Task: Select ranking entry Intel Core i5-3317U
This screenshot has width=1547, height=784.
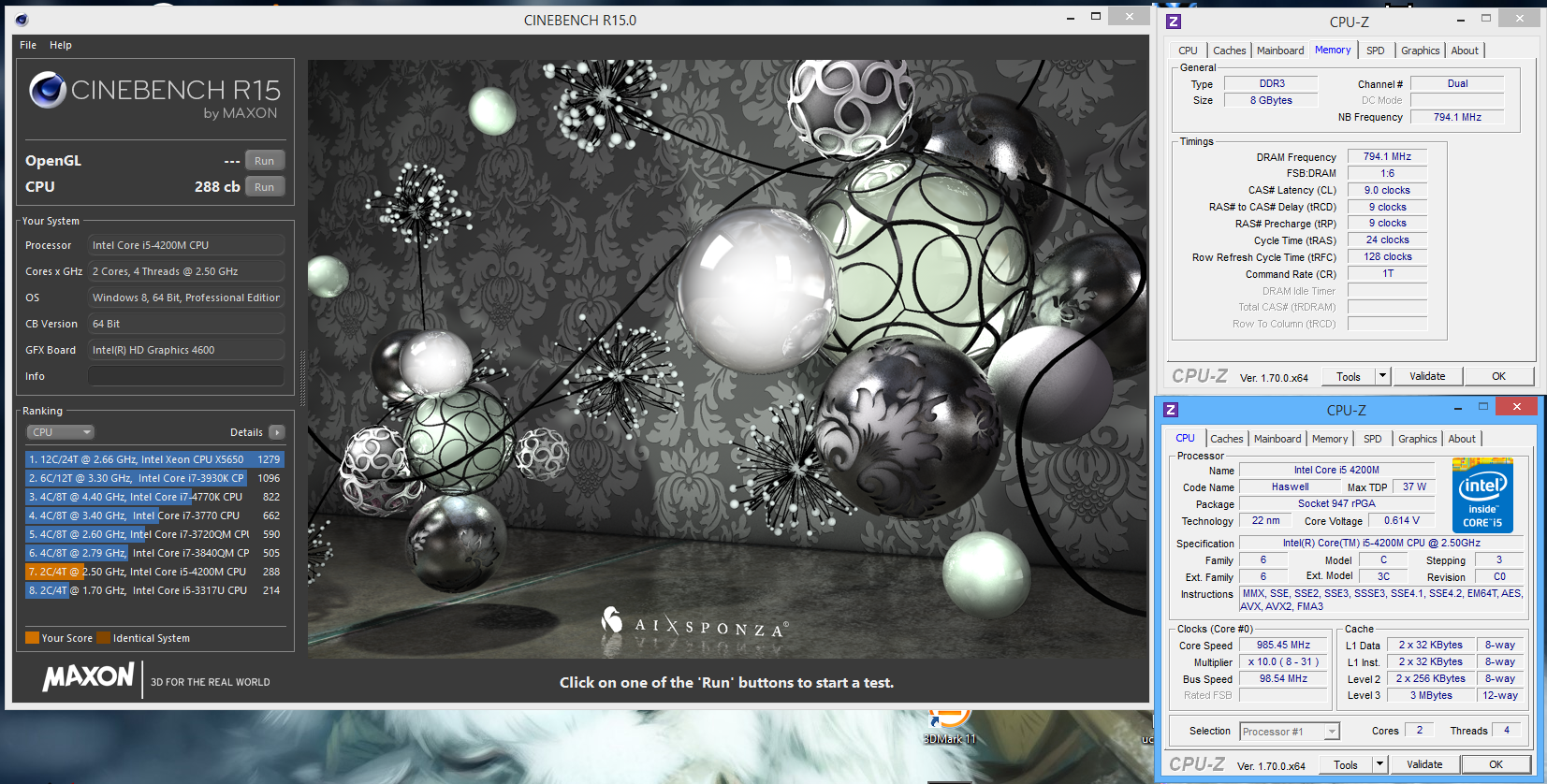Action: click(x=154, y=590)
